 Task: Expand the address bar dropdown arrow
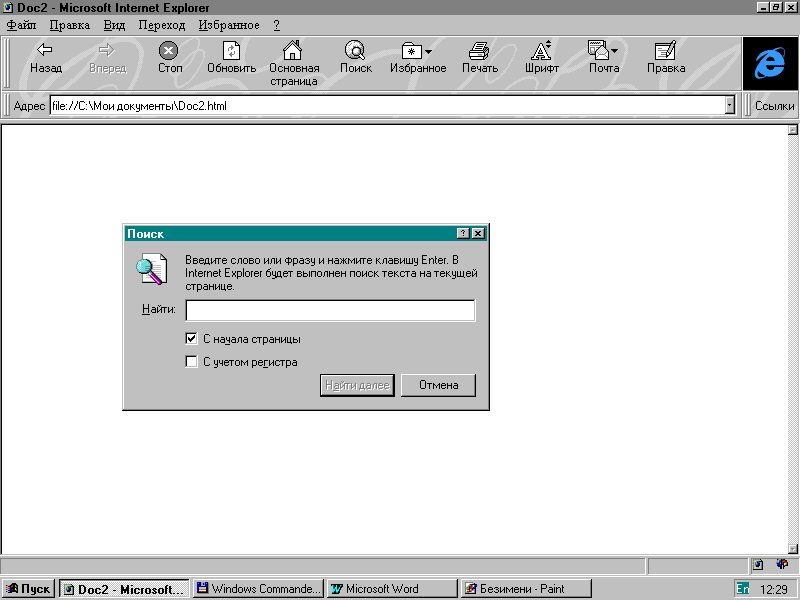(730, 106)
